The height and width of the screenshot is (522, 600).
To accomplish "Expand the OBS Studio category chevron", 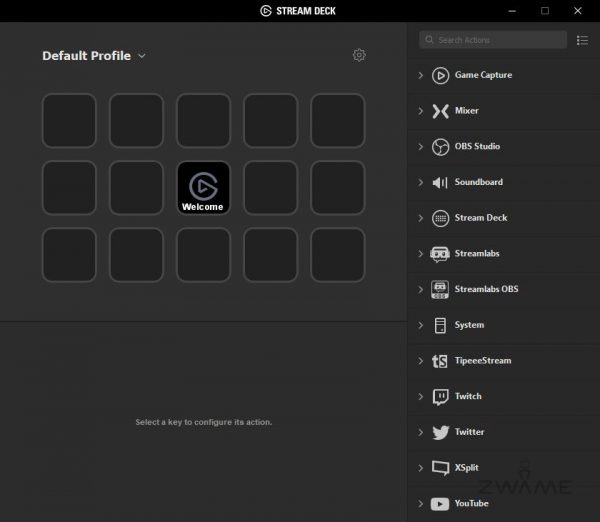I will tap(421, 147).
